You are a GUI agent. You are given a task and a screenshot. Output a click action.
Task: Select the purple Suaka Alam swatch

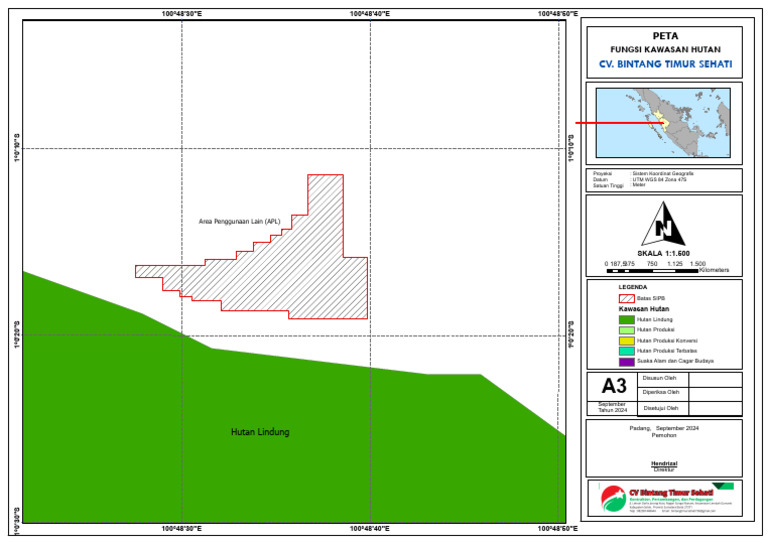tap(626, 362)
